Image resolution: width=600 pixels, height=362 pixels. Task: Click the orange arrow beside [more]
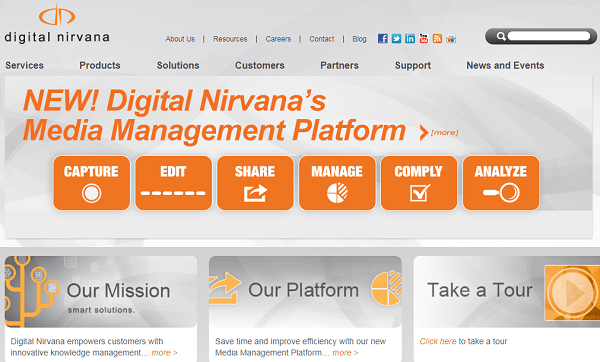(x=424, y=133)
